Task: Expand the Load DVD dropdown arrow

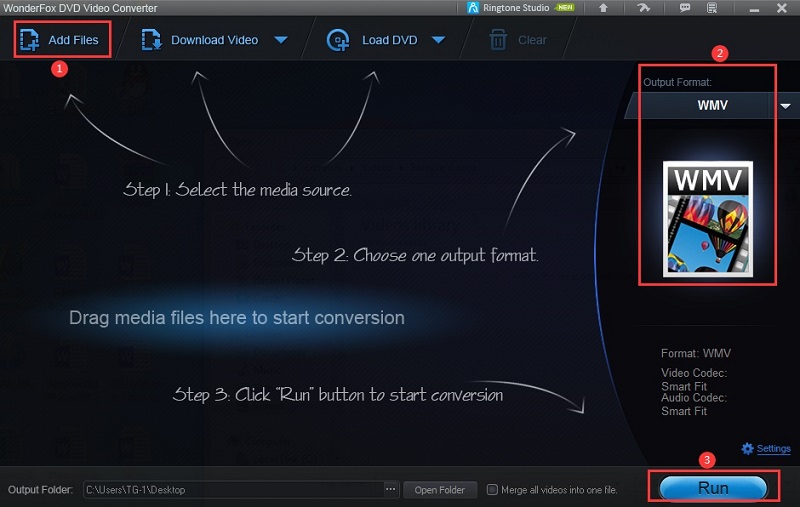Action: 438,40
